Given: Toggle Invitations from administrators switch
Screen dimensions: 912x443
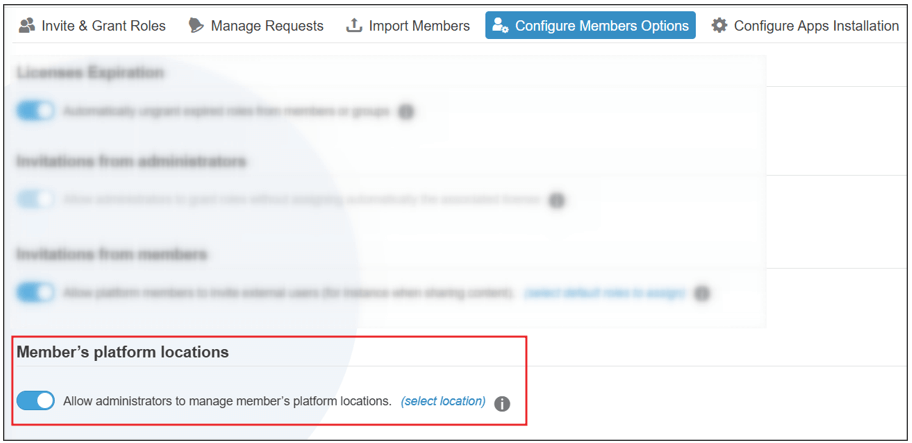Looking at the screenshot, I should pyautogui.click(x=35, y=199).
